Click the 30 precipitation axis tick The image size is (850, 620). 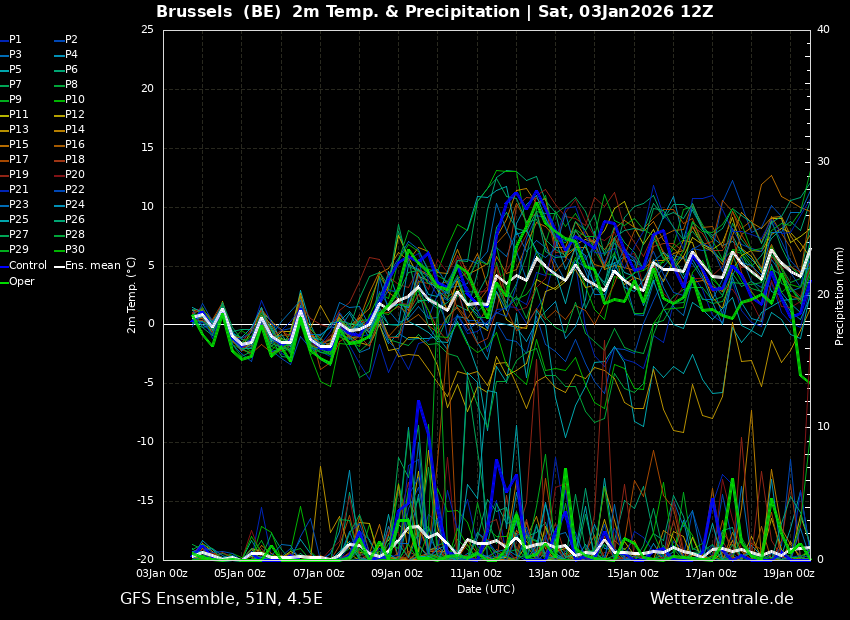tap(823, 162)
